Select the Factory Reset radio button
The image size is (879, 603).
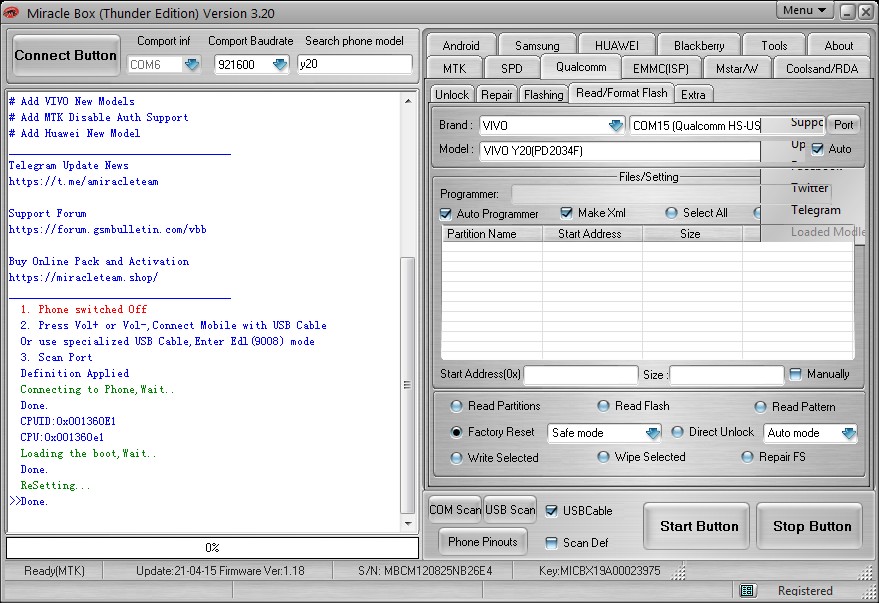[x=456, y=432]
